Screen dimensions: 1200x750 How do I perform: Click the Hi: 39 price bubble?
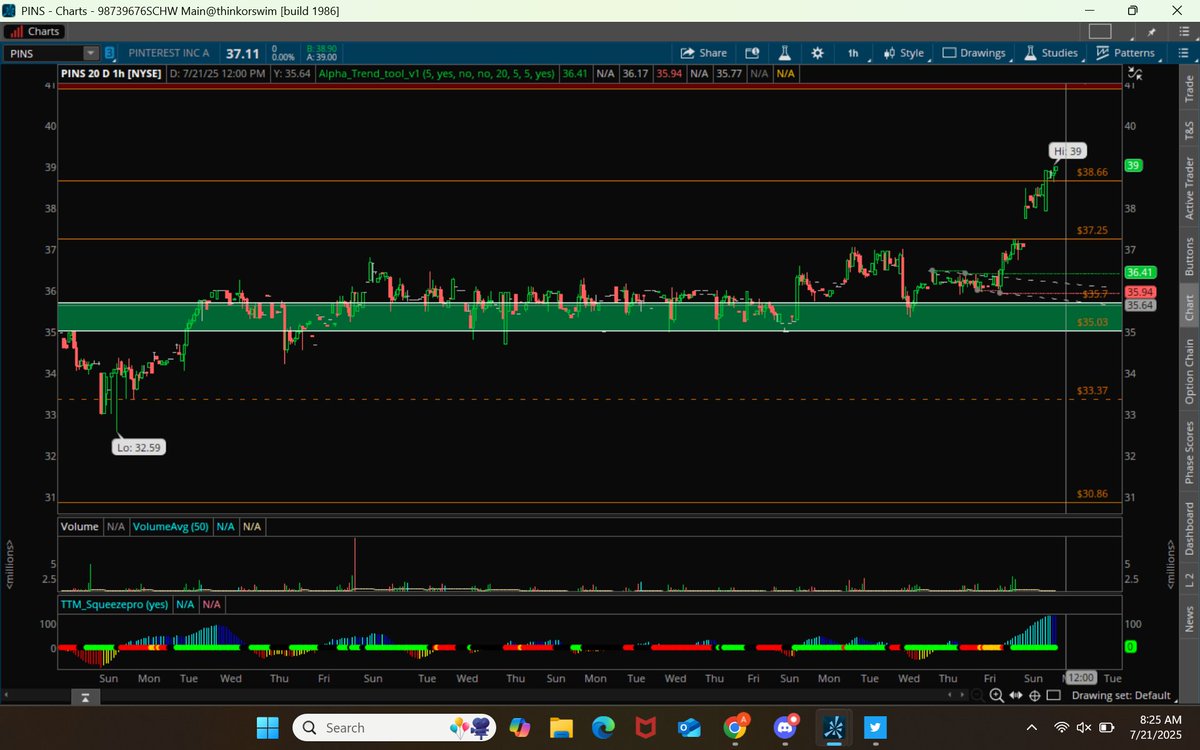click(1067, 151)
